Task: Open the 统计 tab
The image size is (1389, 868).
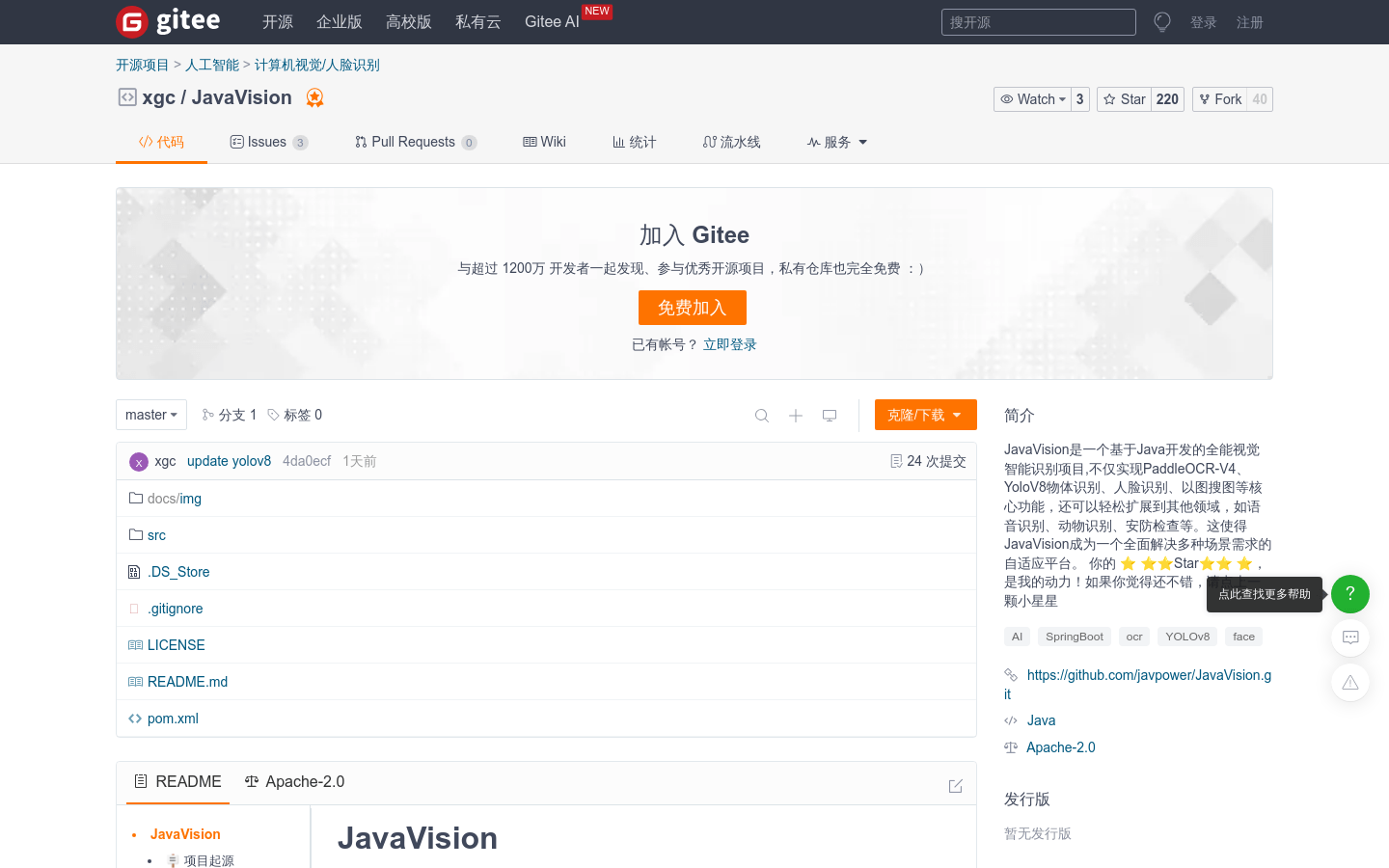Action: pos(635,142)
